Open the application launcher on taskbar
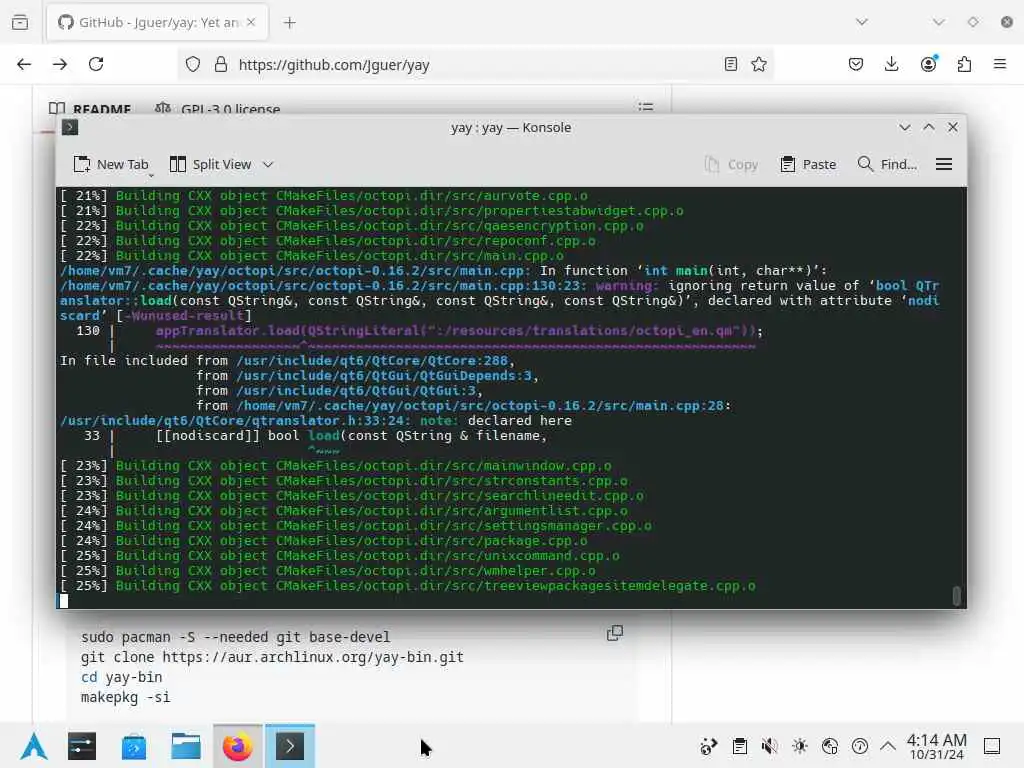This screenshot has width=1024, height=768. pos(34,746)
